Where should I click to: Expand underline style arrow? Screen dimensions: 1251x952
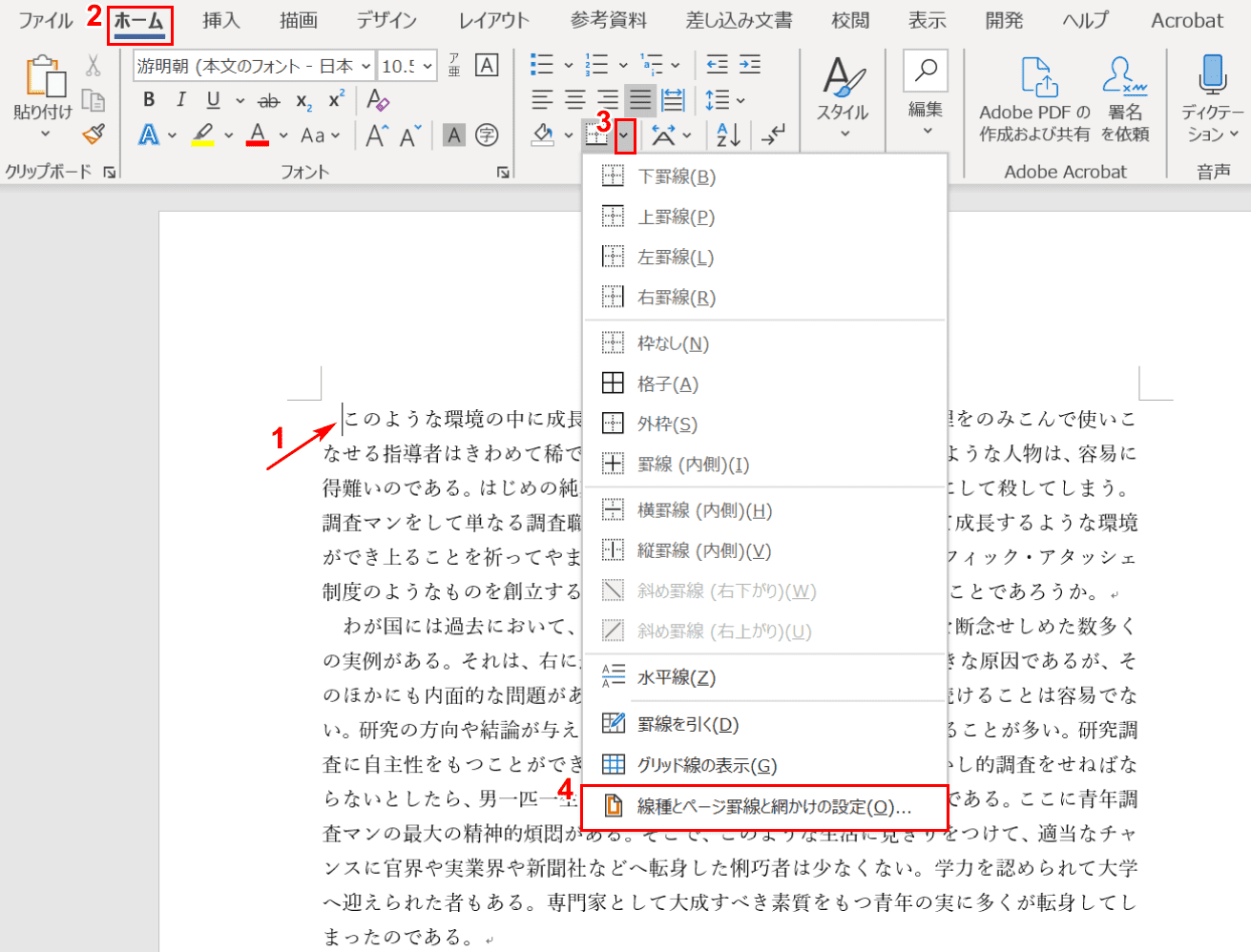point(240,100)
